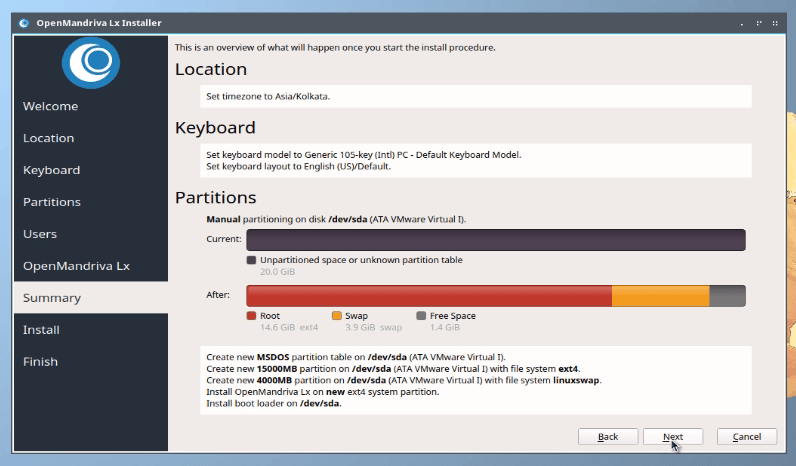Click 'Set keyboard layout to English (US)/Default.'
The height and width of the screenshot is (466, 796).
(298, 167)
